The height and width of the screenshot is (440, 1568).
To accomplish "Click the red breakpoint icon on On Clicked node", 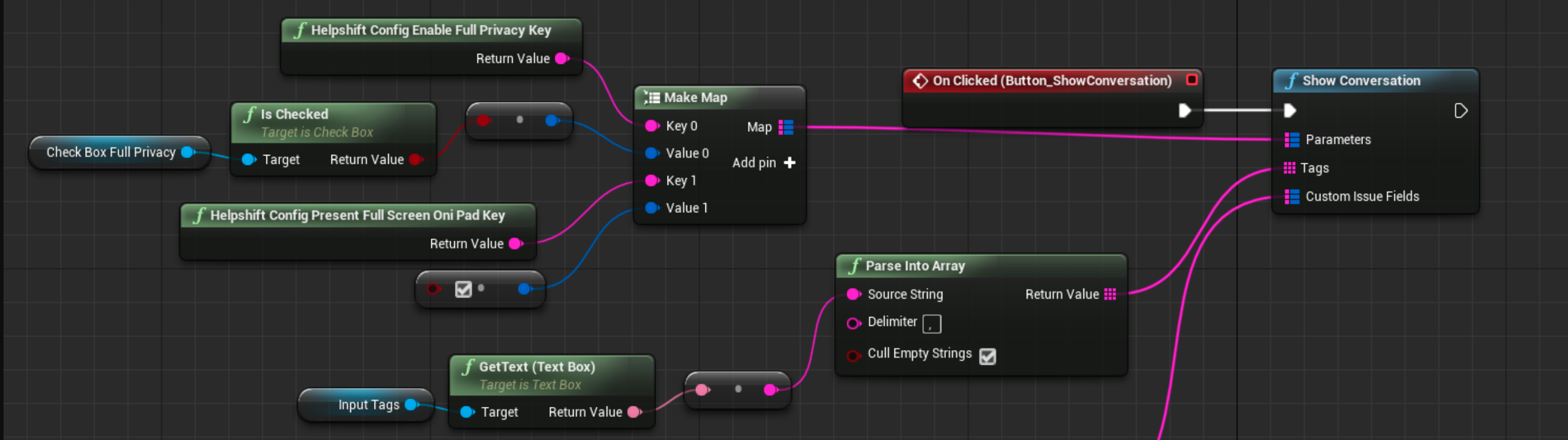I will 1191,80.
